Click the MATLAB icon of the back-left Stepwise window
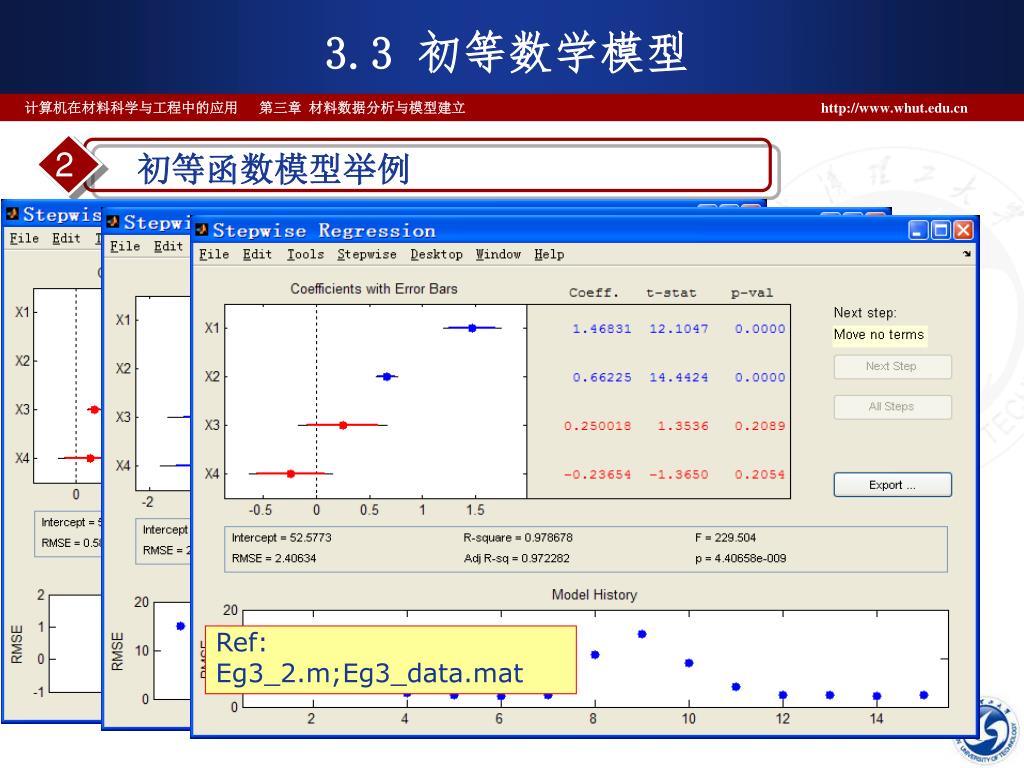 click(x=12, y=214)
